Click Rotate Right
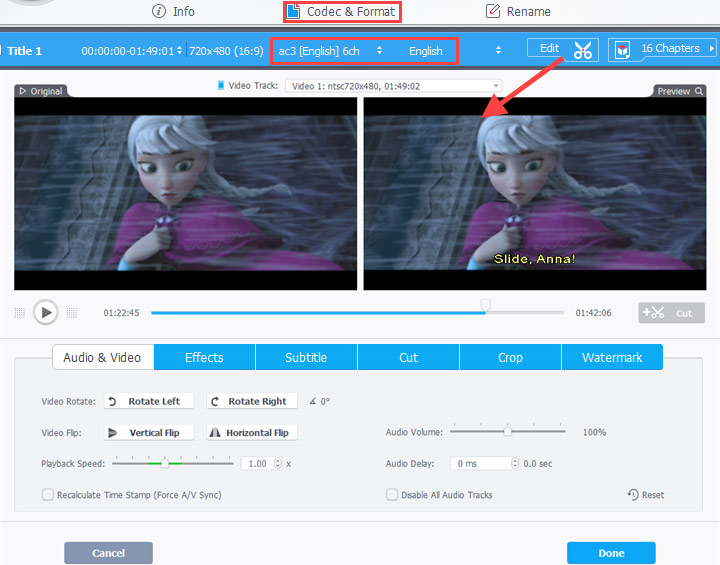Screen dimensions: 720x565 click(x=252, y=401)
